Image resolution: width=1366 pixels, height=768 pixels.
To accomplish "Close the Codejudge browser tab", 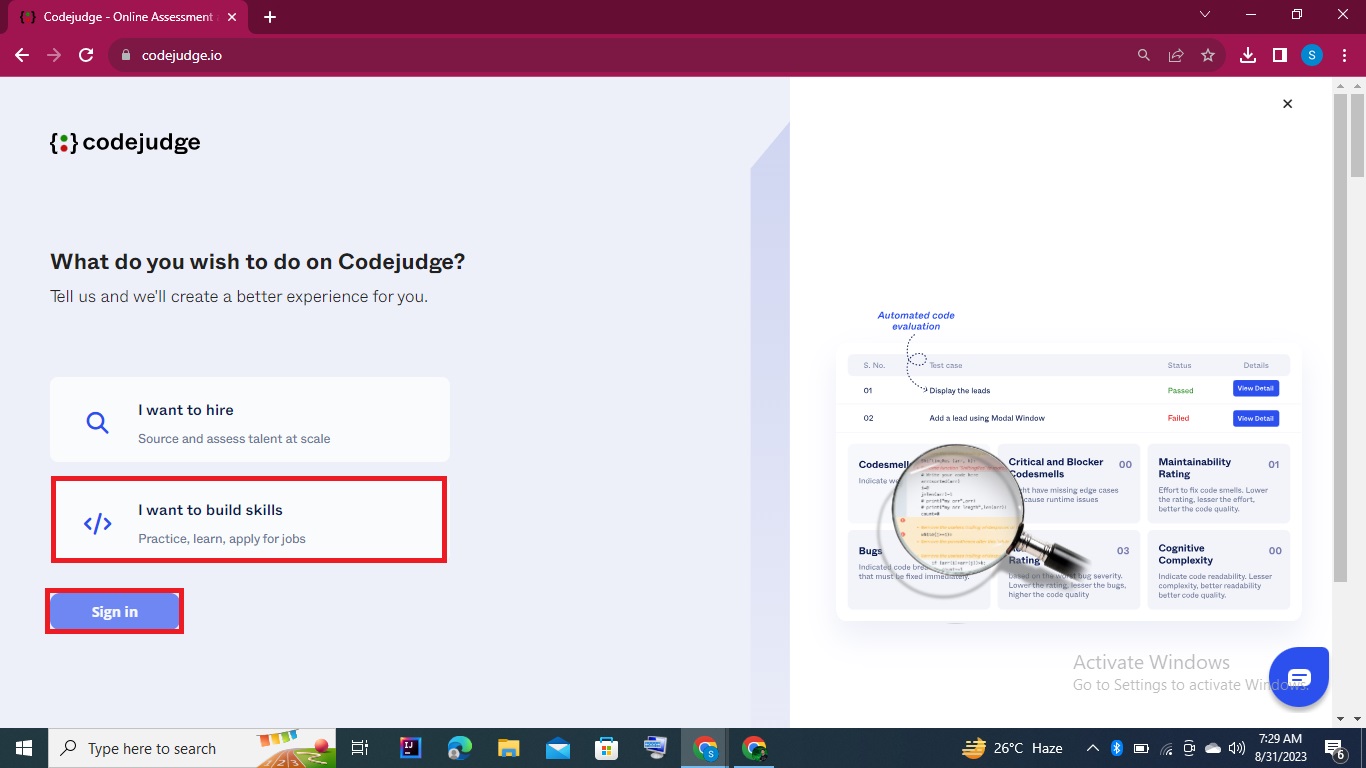I will point(234,17).
